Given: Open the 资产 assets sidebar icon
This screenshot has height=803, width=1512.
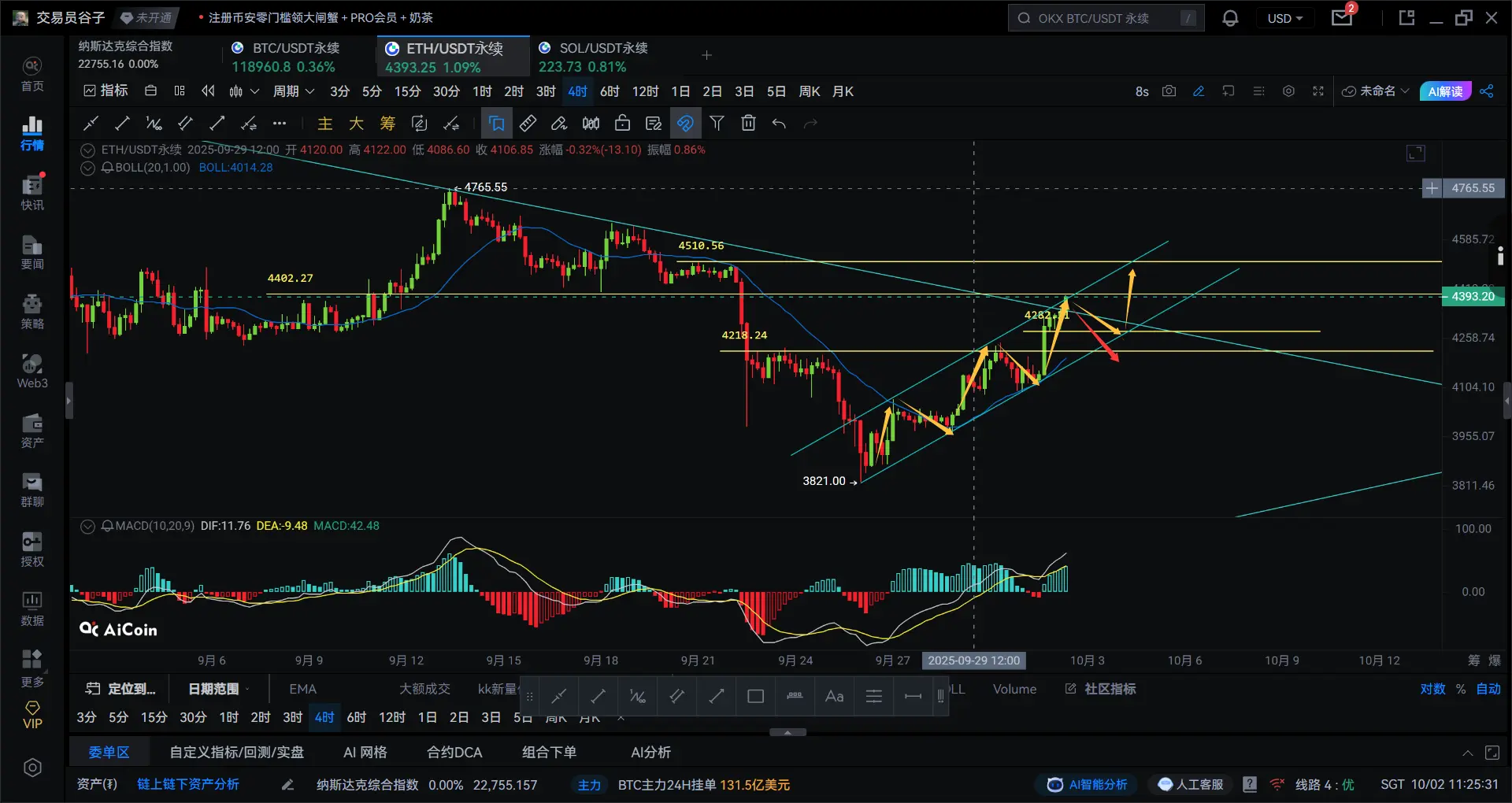Looking at the screenshot, I should (x=32, y=431).
